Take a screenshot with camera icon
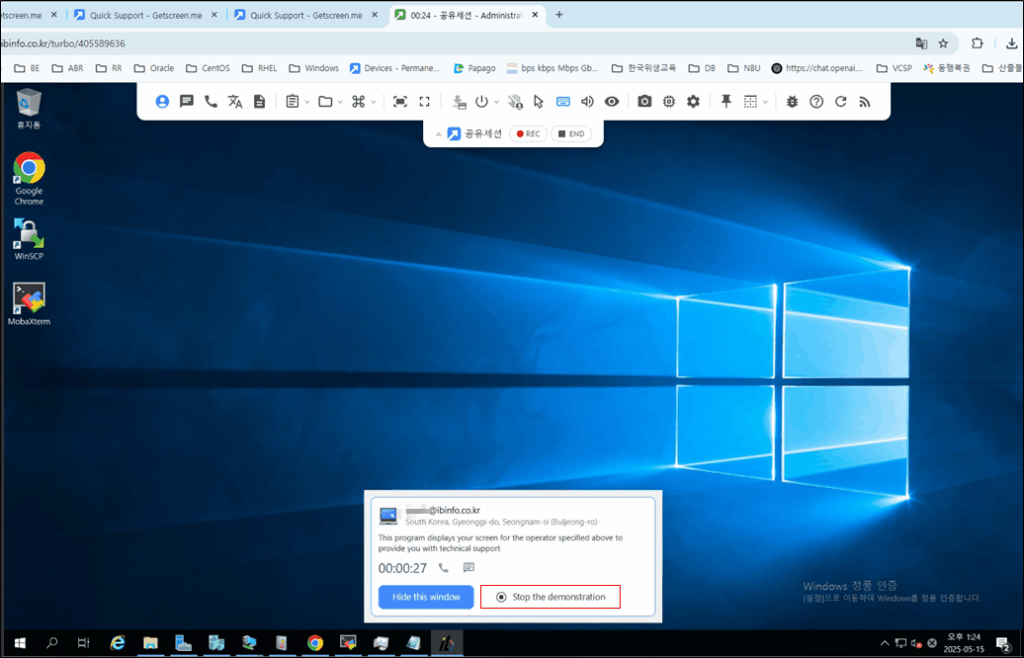The height and width of the screenshot is (658, 1024). pos(645,101)
